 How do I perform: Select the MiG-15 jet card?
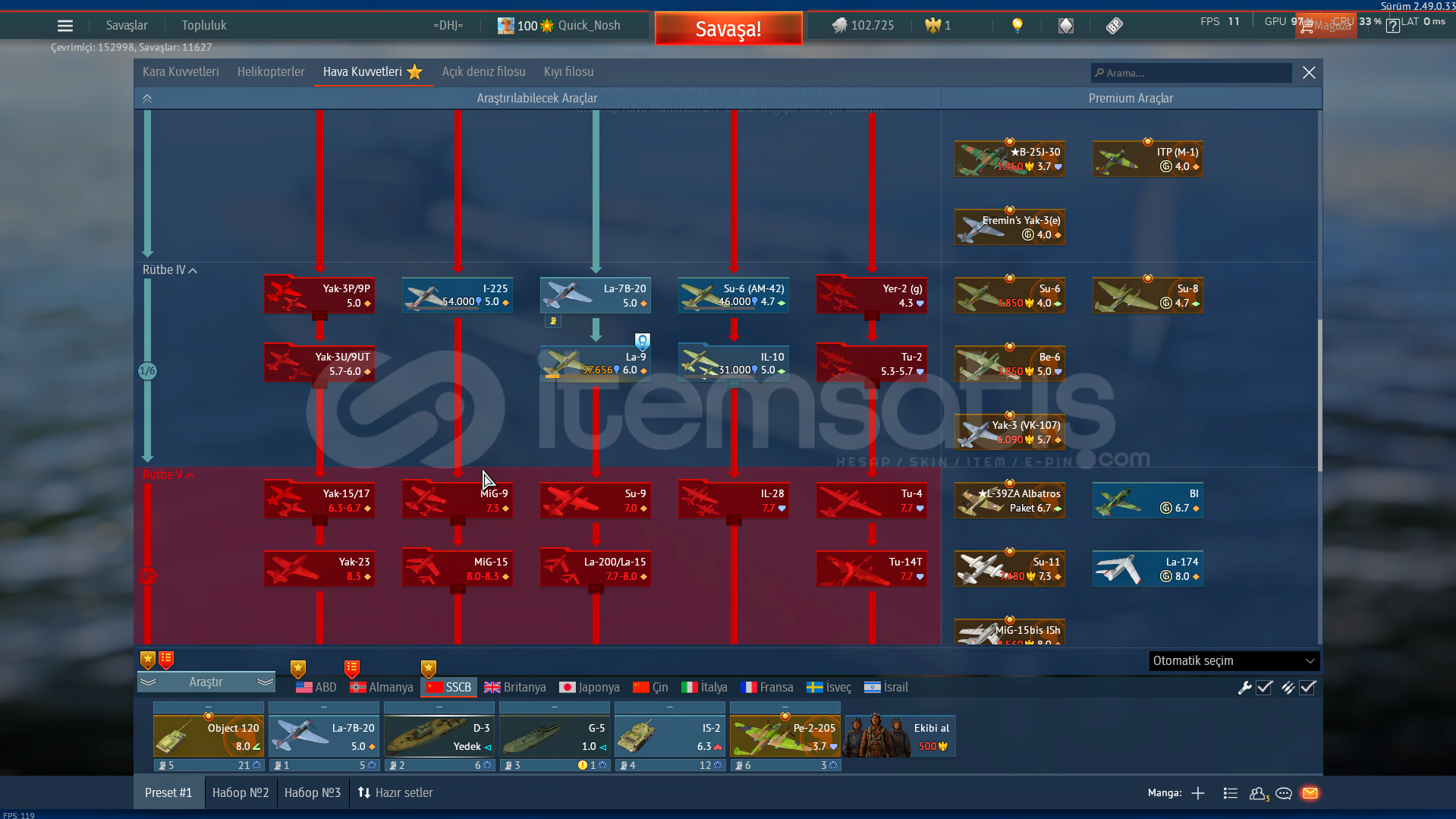click(x=458, y=569)
